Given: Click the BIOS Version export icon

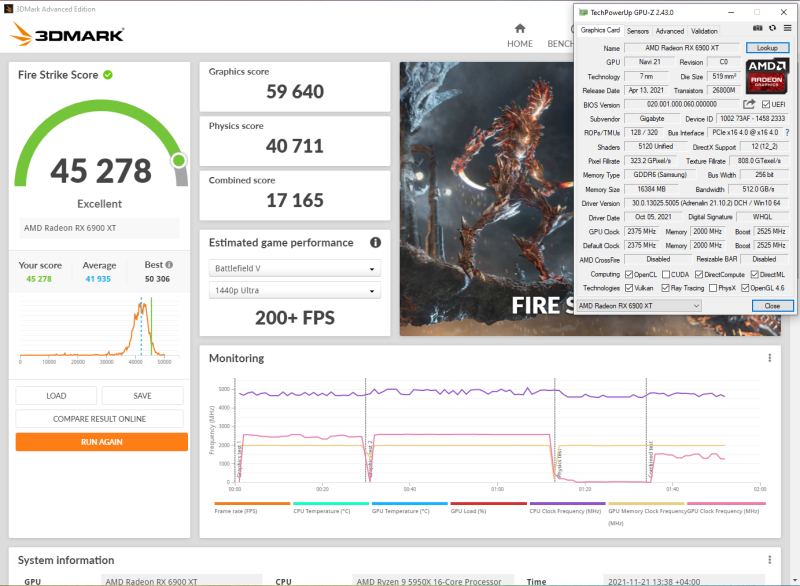Looking at the screenshot, I should point(750,104).
